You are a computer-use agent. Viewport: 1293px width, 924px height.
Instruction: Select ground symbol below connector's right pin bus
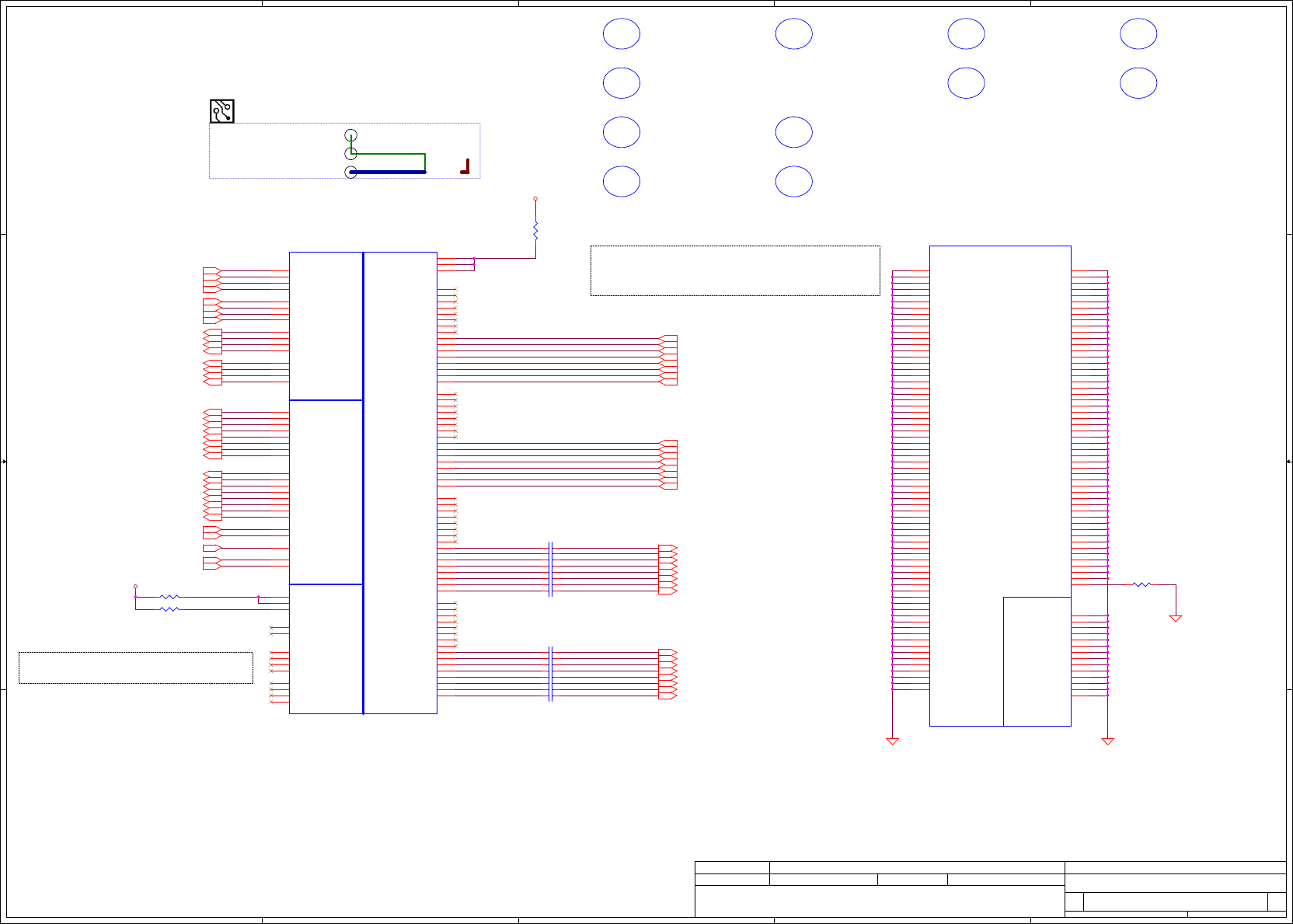[1108, 741]
